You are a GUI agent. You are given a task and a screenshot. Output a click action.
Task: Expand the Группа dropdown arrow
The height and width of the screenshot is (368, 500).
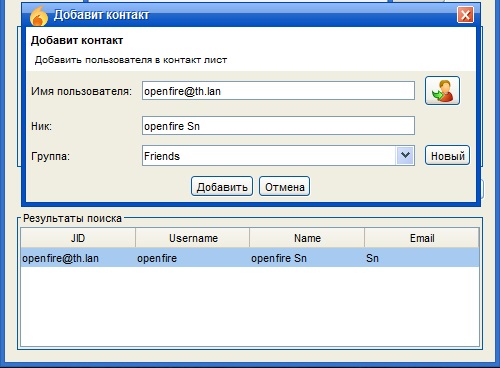pyautogui.click(x=405, y=155)
